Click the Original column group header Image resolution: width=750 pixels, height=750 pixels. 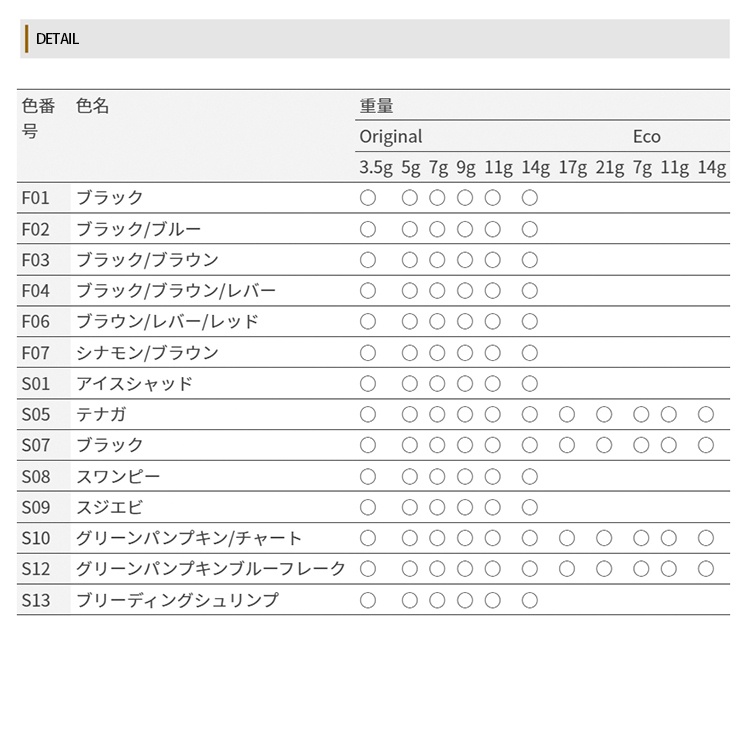tap(391, 137)
